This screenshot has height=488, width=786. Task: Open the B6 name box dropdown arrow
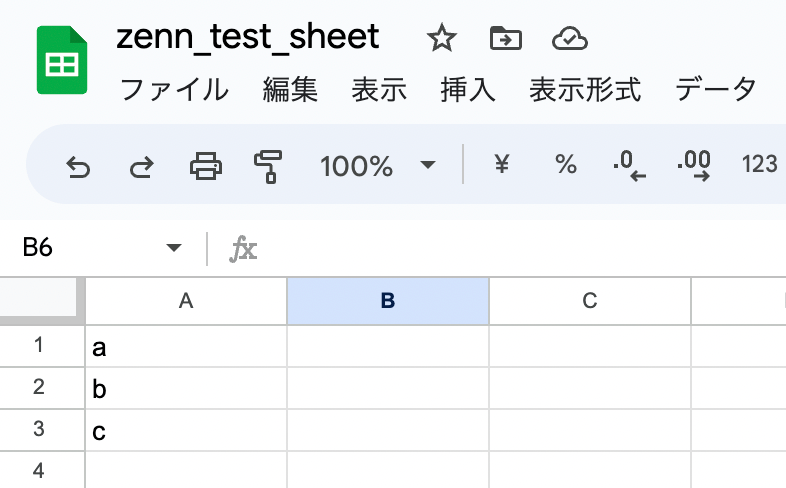coord(174,248)
